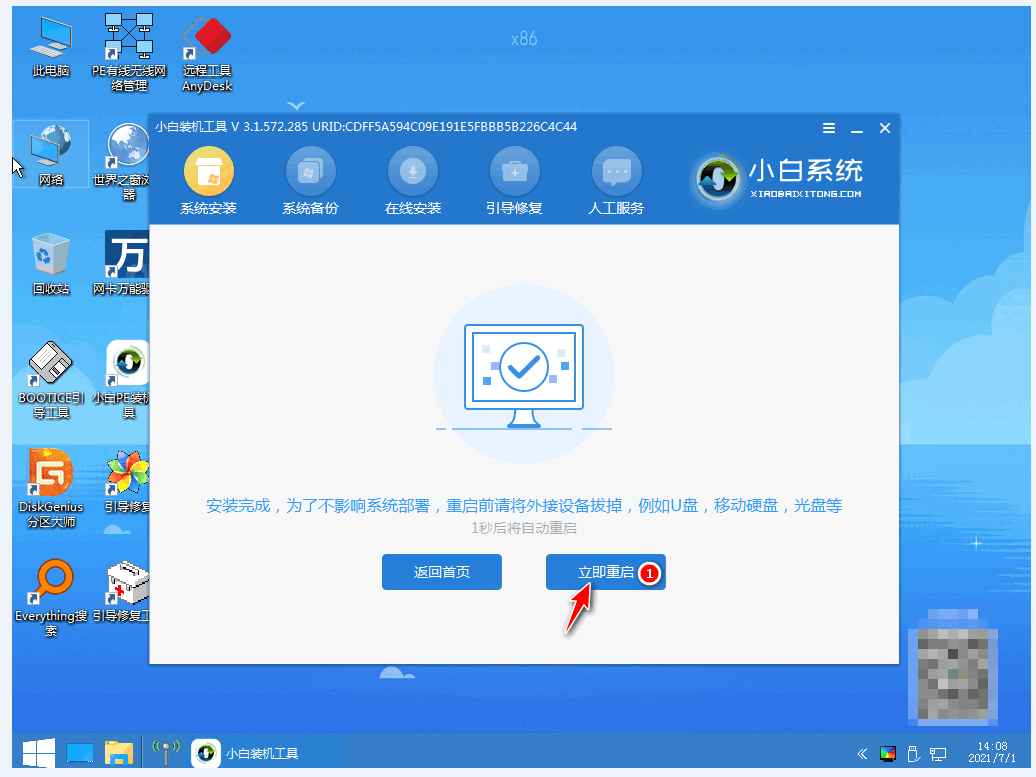Select the 系统备份 label
This screenshot has height=777, width=1036.
pyautogui.click(x=311, y=208)
